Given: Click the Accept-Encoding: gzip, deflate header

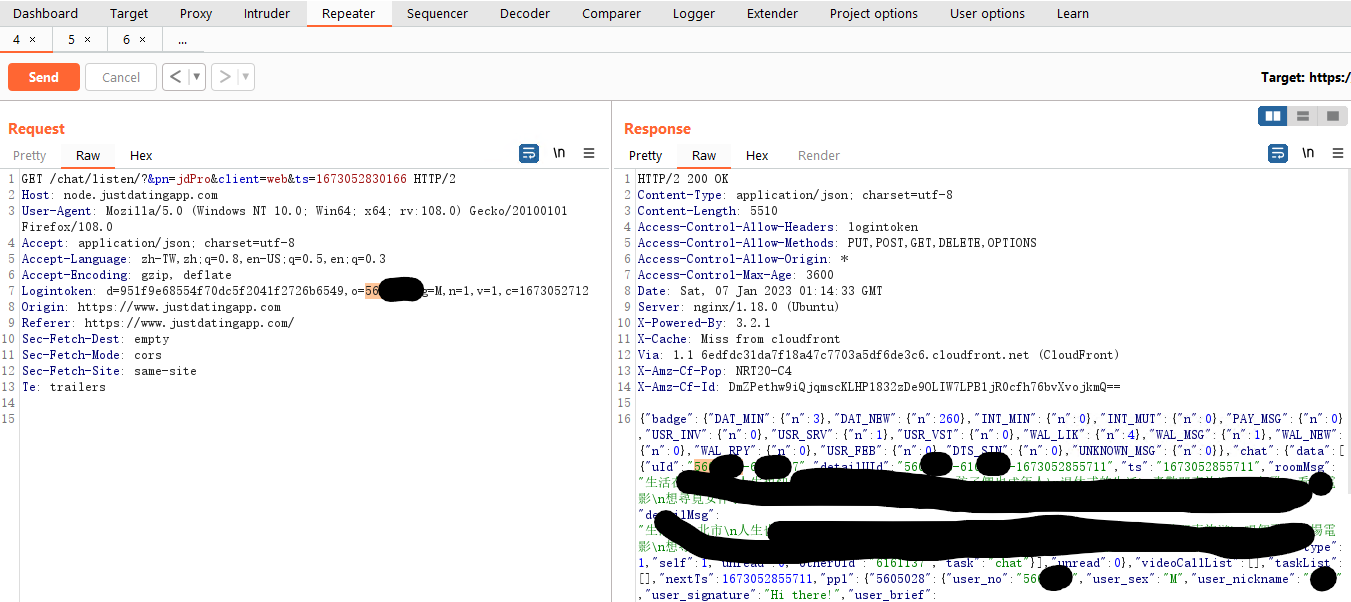Looking at the screenshot, I should (126, 275).
